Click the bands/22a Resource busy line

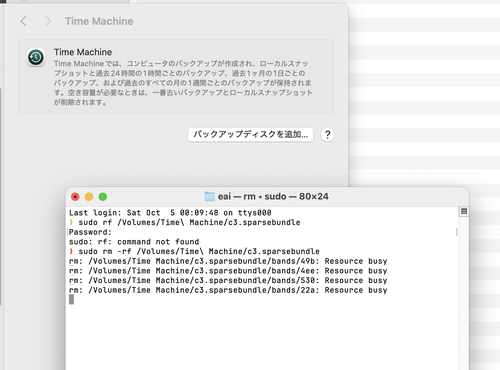click(228, 290)
